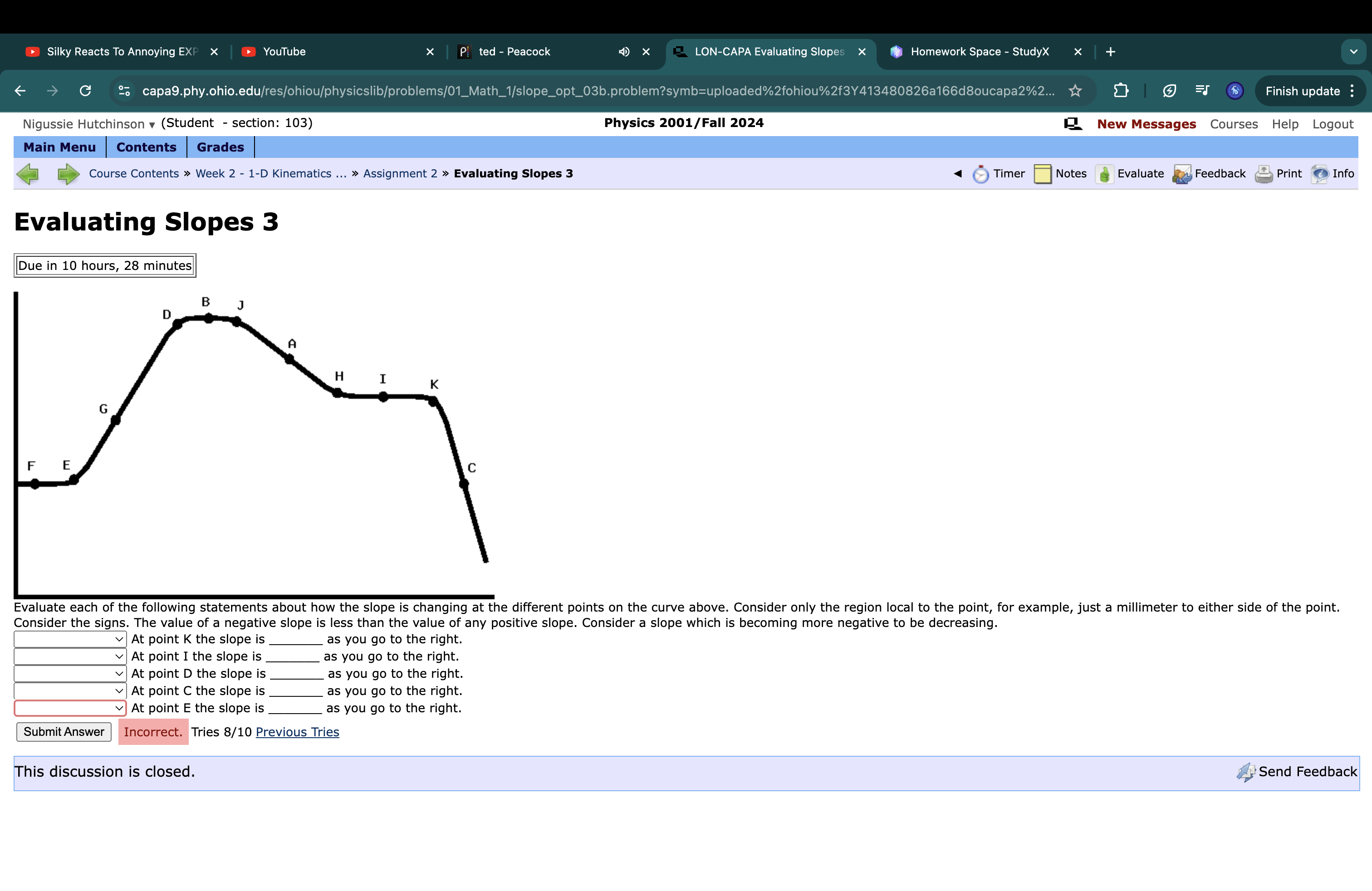The width and height of the screenshot is (1372, 891).
Task: Click the Incorrect. status label
Action: coord(153,732)
